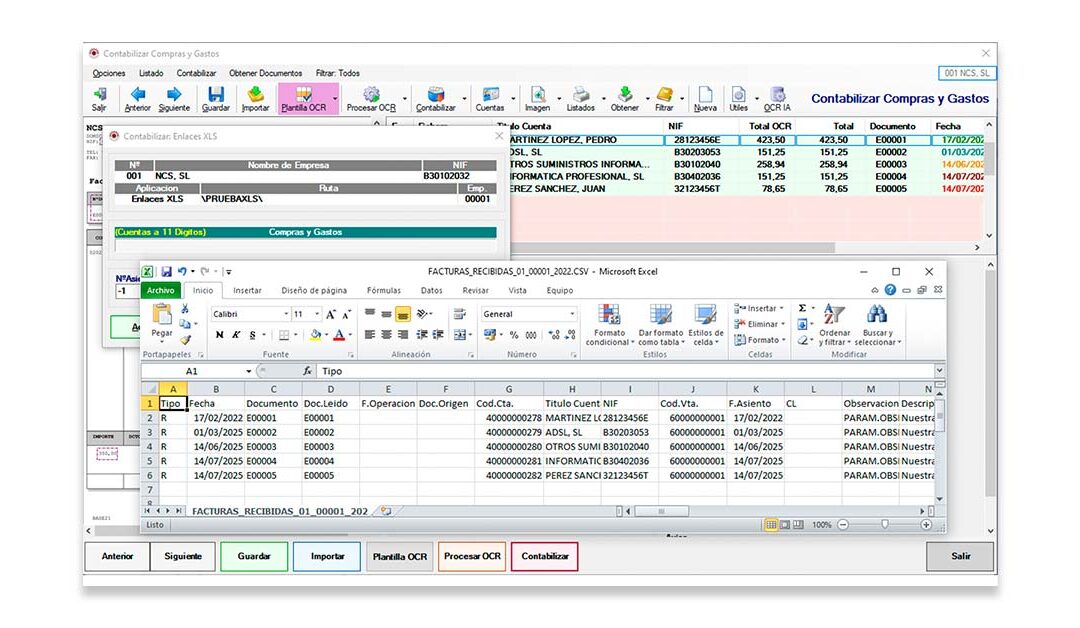Toggle italic K formatting in Excel
The height and width of the screenshot is (628, 1080).
236,335
